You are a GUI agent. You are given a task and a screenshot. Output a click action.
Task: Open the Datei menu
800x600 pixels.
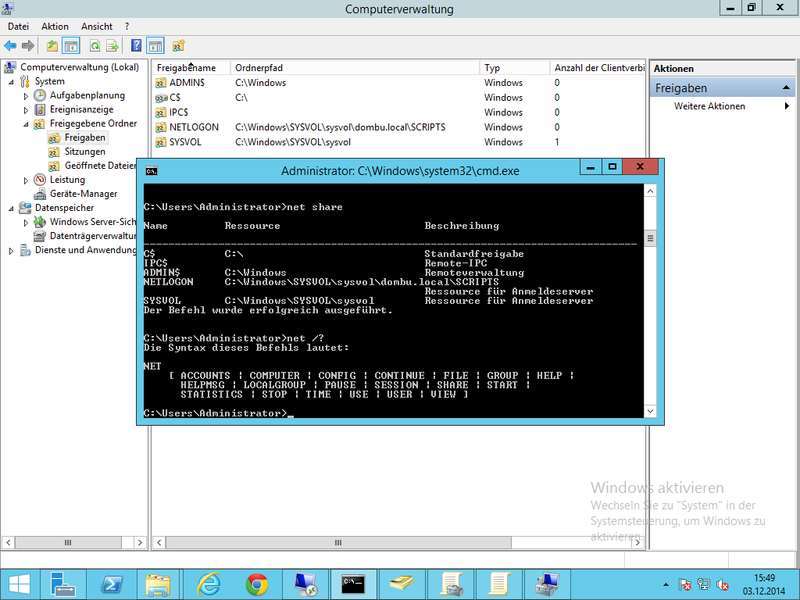(18, 26)
